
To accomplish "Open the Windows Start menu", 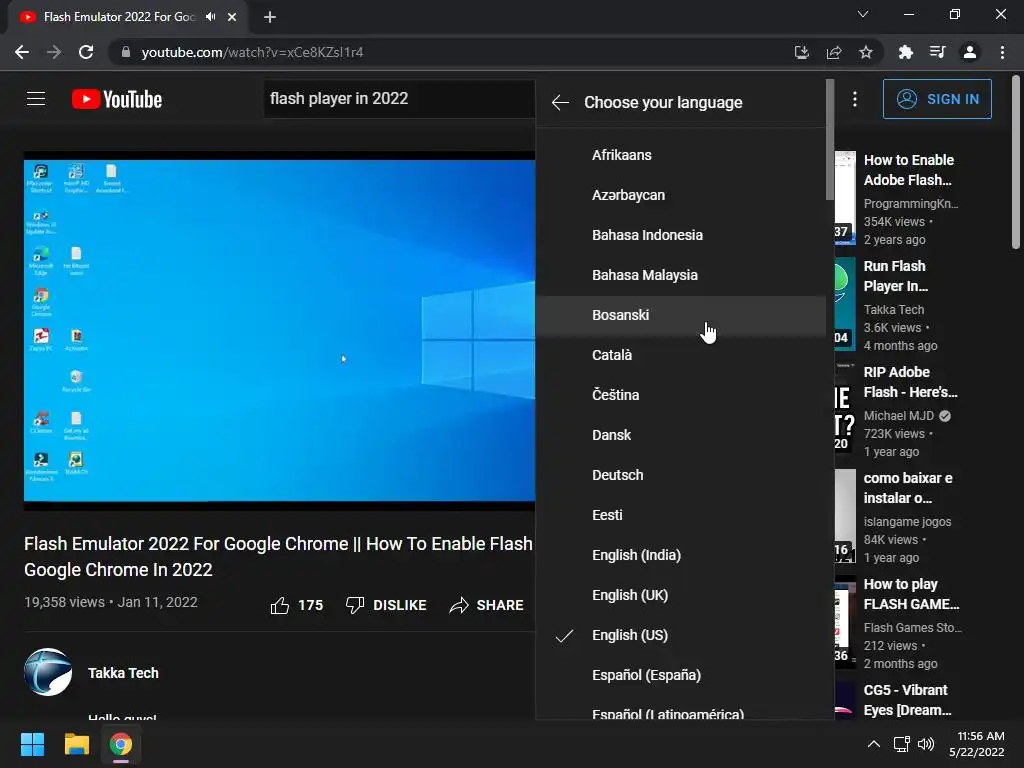I will click(x=32, y=744).
